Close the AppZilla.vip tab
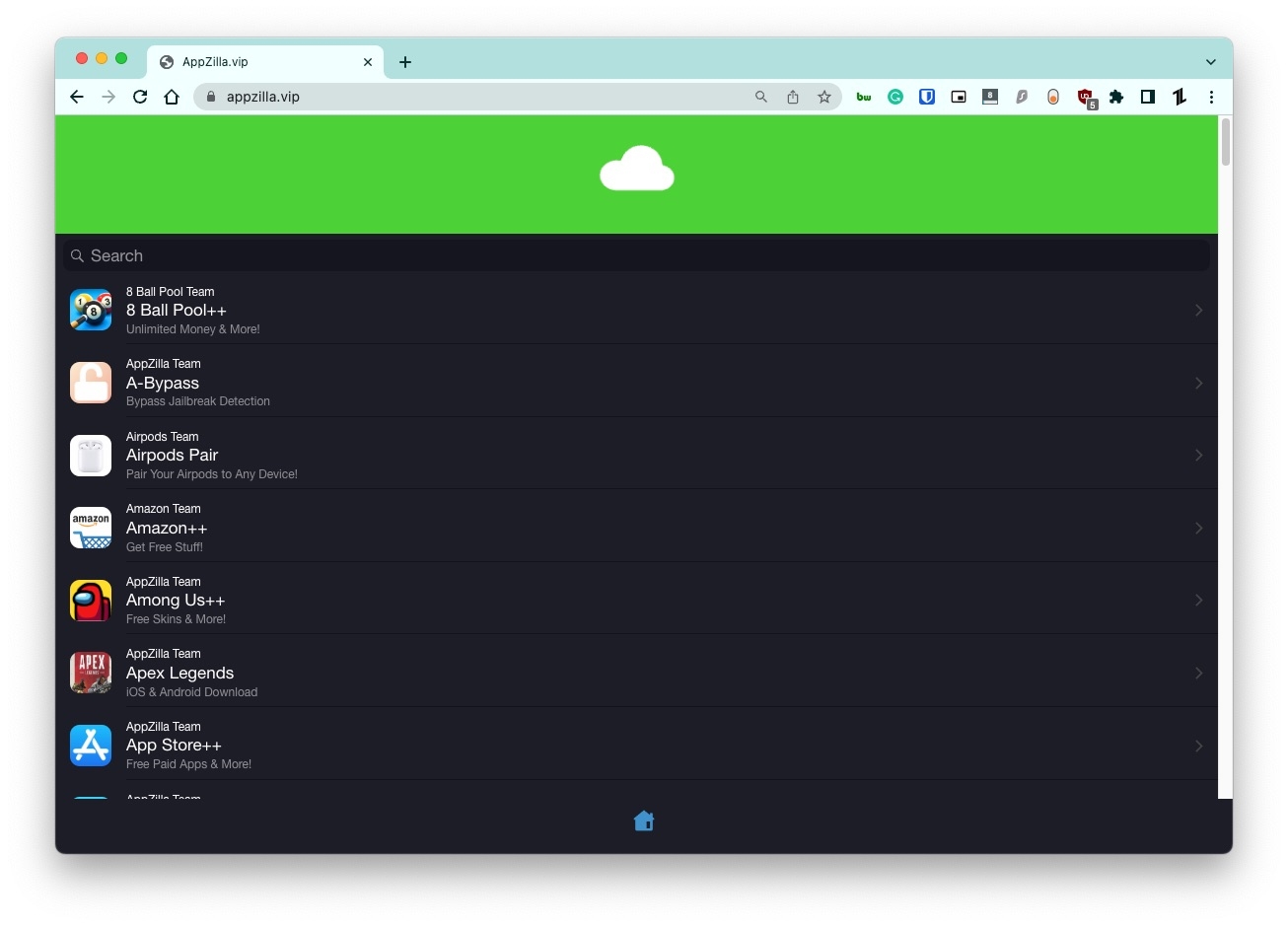Screen dimensions: 1288x927 tap(368, 62)
